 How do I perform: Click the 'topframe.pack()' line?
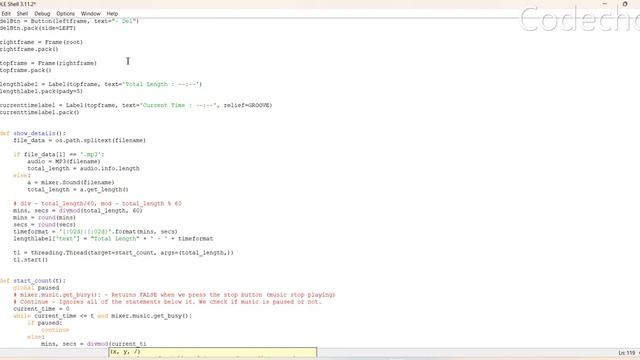click(26, 70)
